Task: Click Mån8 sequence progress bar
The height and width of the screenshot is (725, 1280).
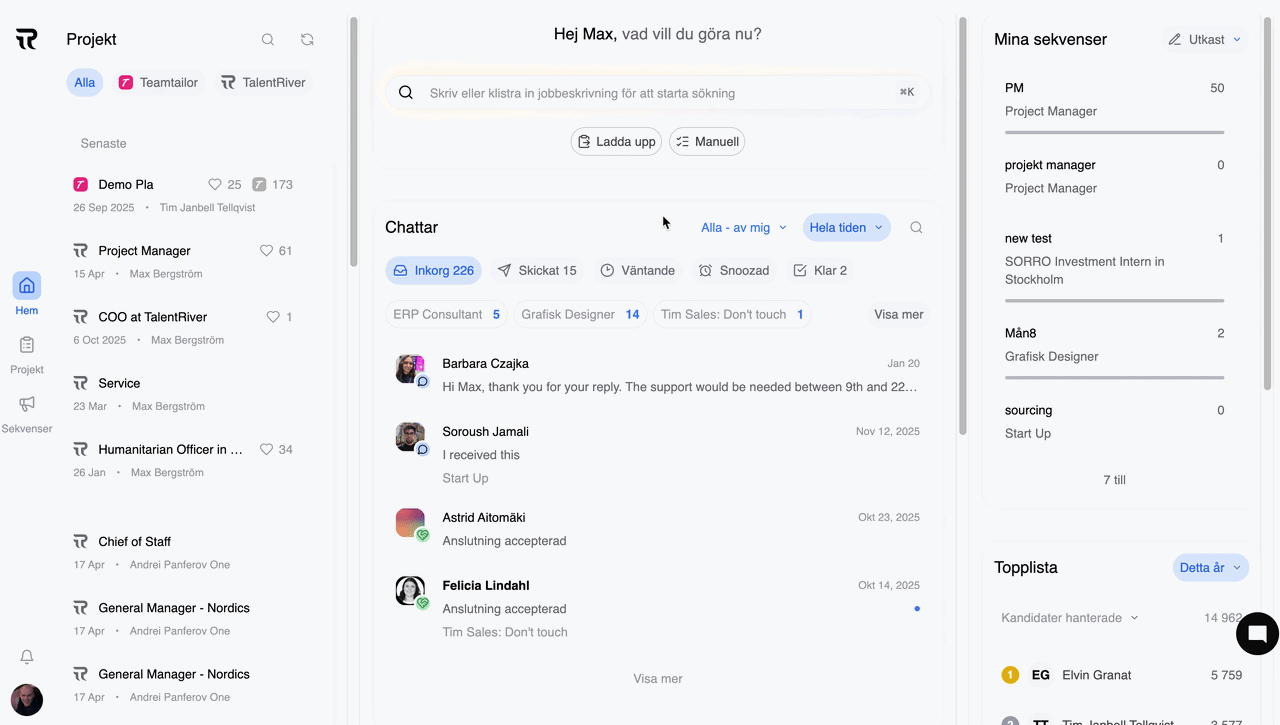Action: click(1114, 377)
